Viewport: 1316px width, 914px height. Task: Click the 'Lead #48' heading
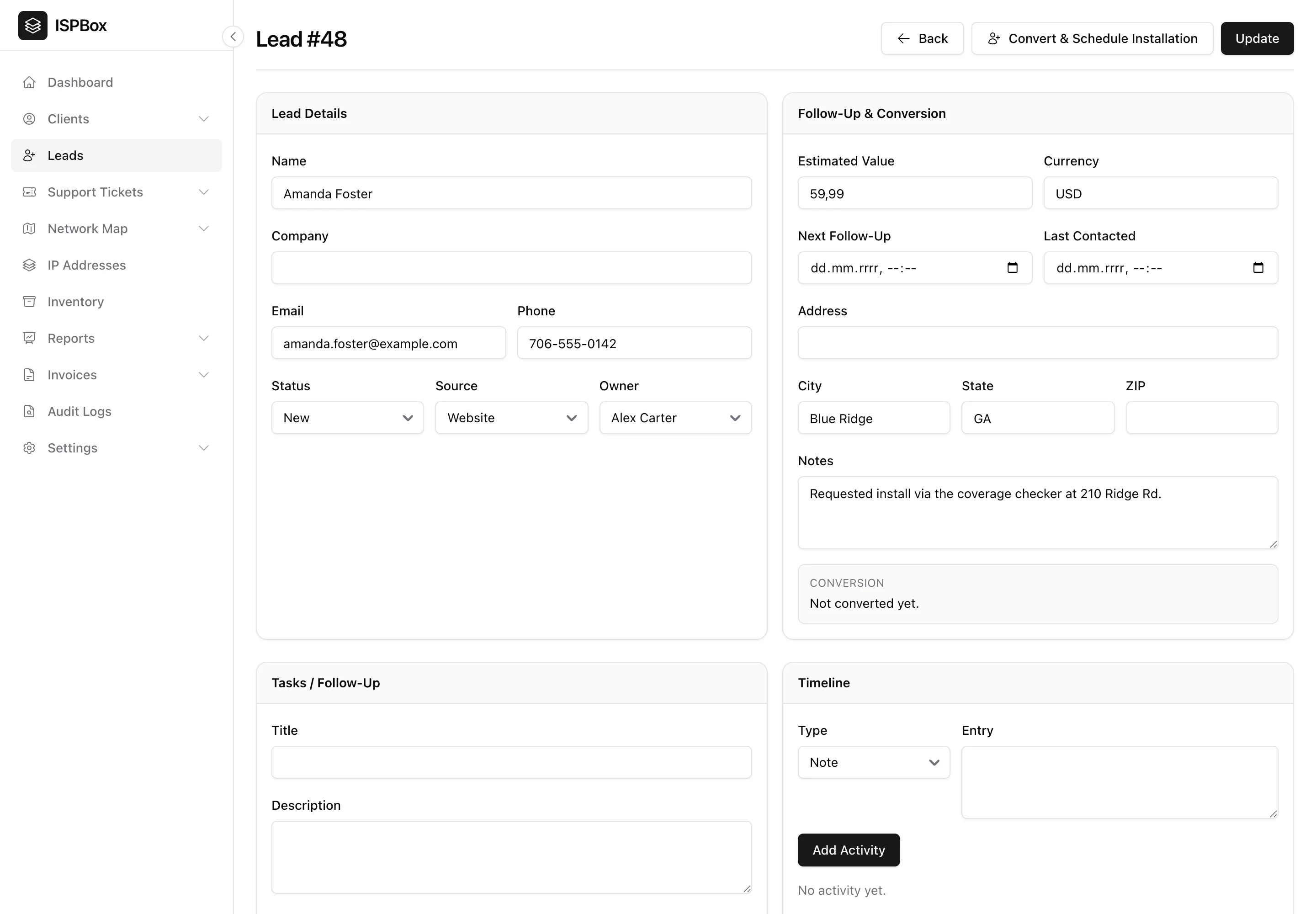click(301, 39)
